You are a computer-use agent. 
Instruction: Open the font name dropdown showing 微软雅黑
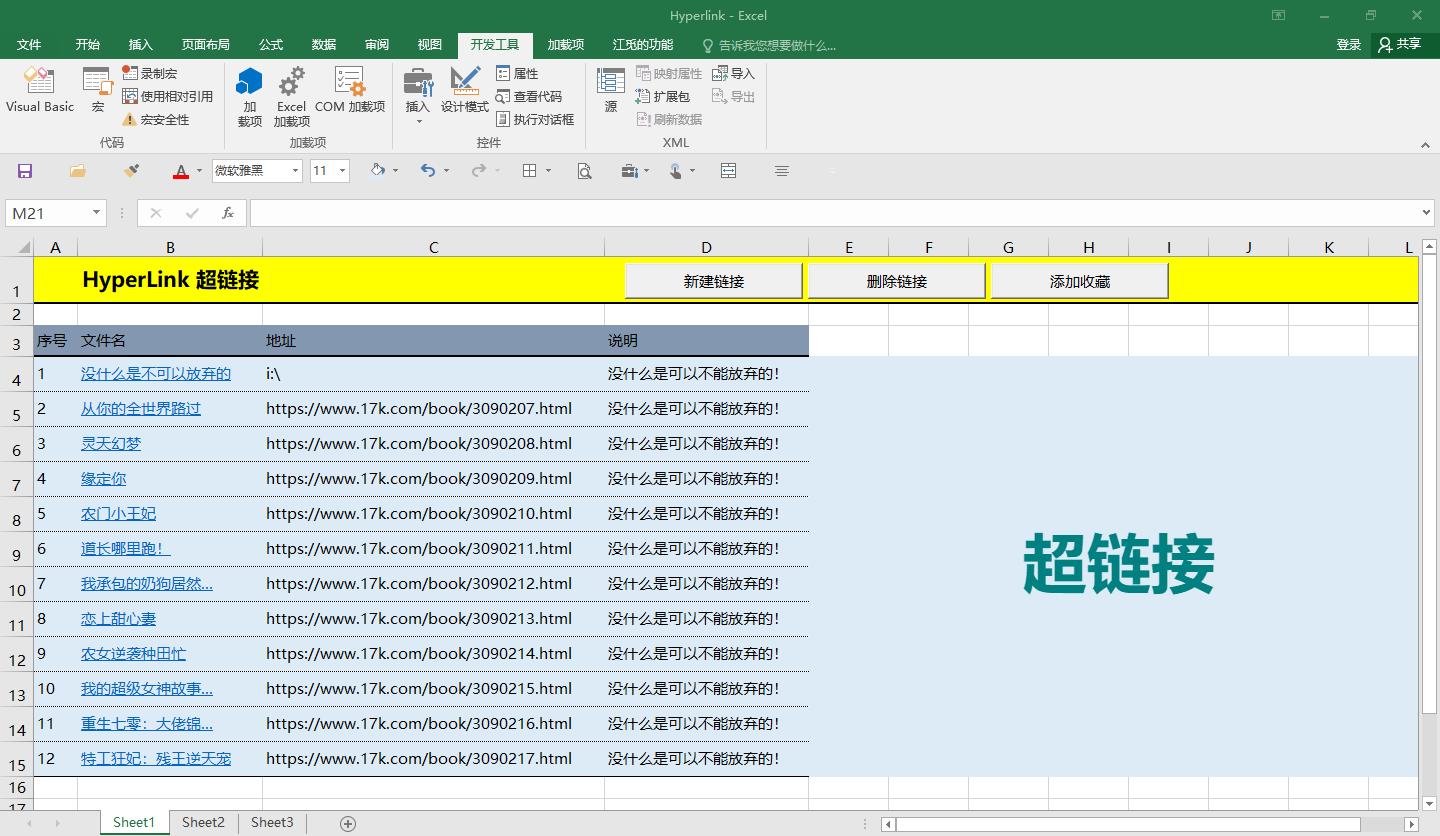point(293,170)
